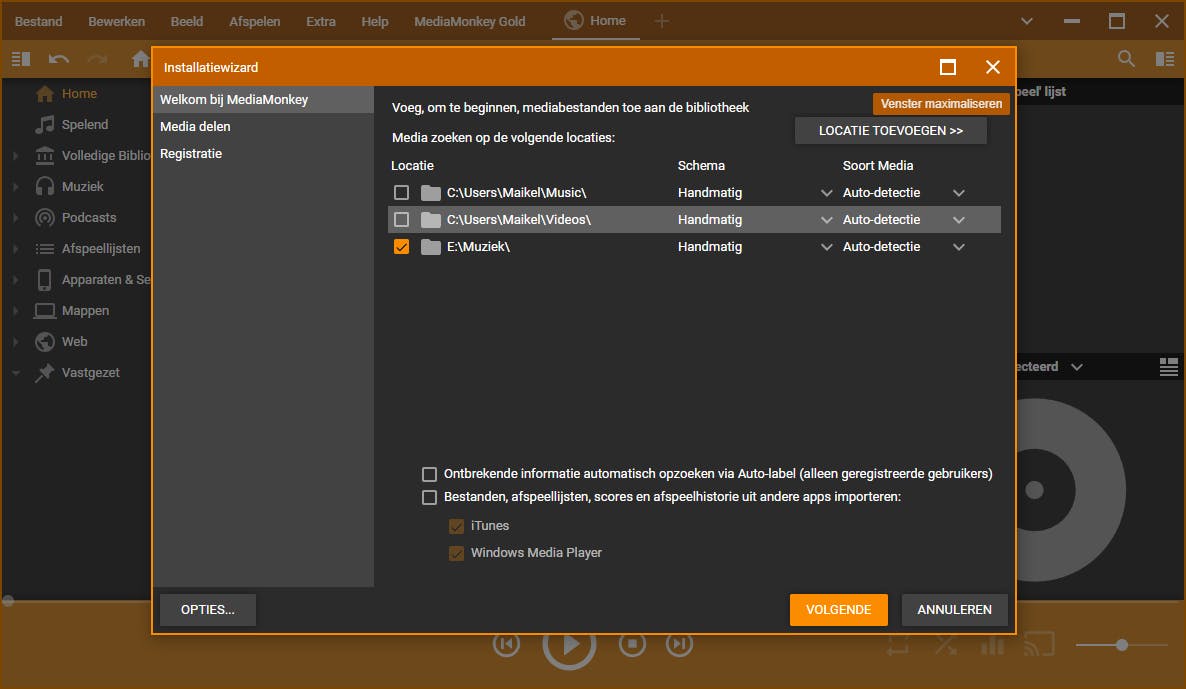Open Bestand menu

click(x=39, y=21)
